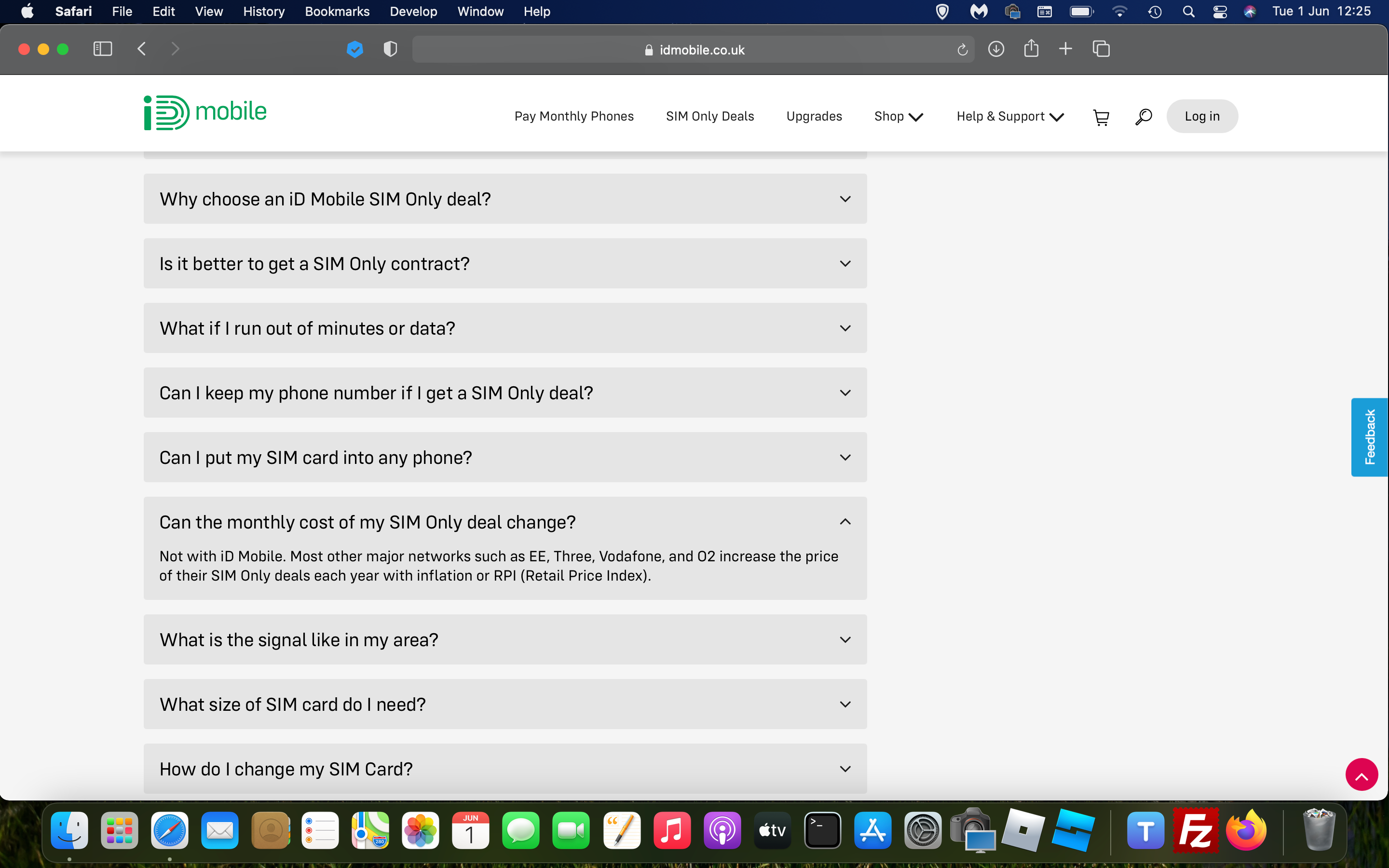Open the Develop menu
Viewport: 1389px width, 868px height.
[413, 12]
